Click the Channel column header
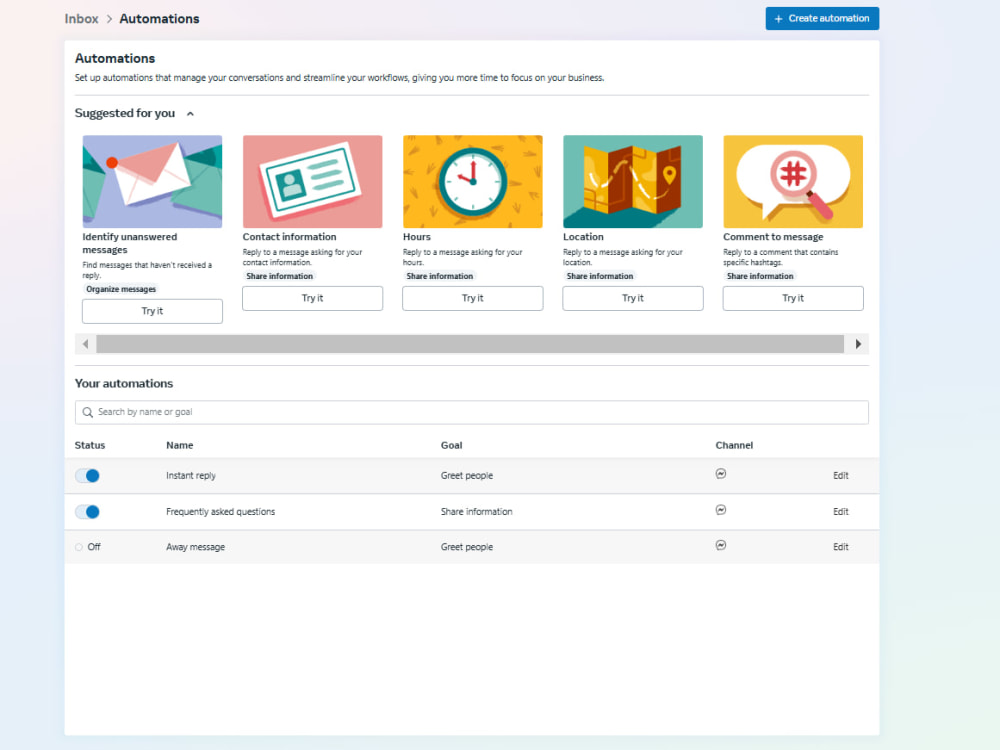 coord(734,445)
